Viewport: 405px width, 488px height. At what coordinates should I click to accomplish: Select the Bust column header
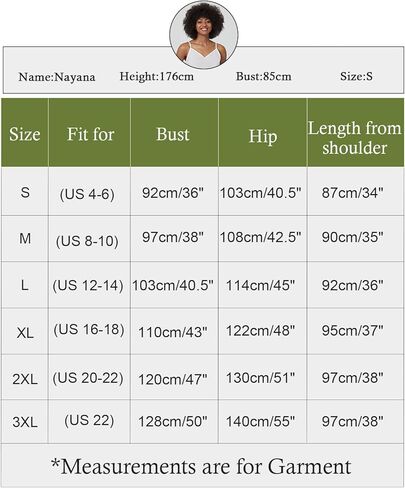click(x=173, y=134)
